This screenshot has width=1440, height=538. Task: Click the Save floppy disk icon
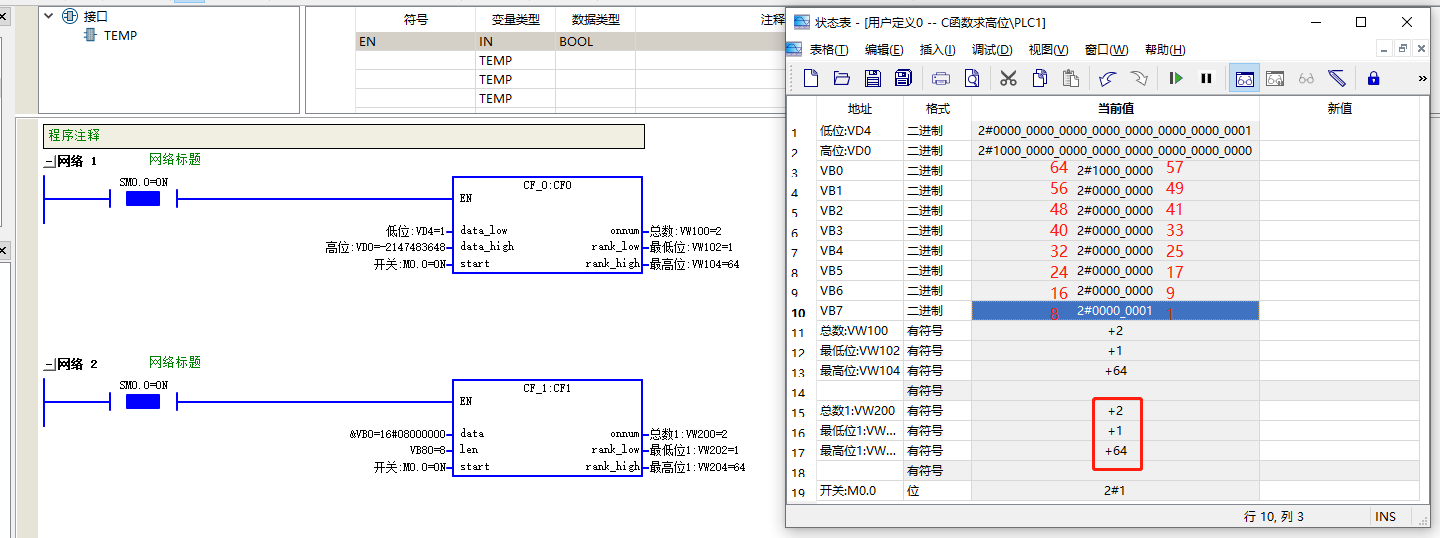[873, 78]
